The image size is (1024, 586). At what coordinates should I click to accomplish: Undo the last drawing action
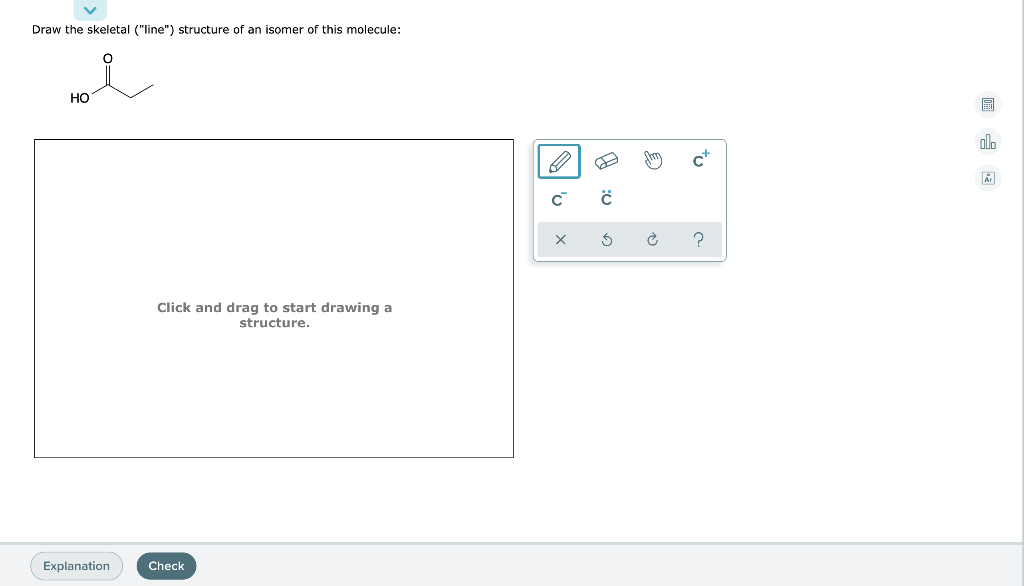coord(606,239)
